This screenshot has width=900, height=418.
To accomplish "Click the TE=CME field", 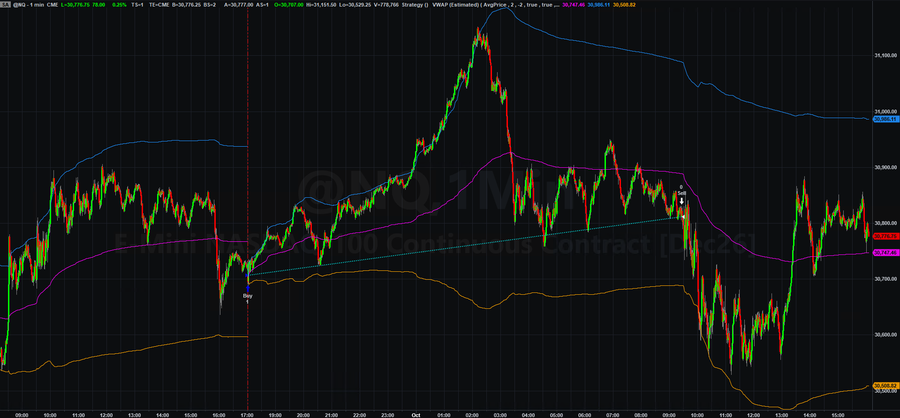I will (159, 5).
